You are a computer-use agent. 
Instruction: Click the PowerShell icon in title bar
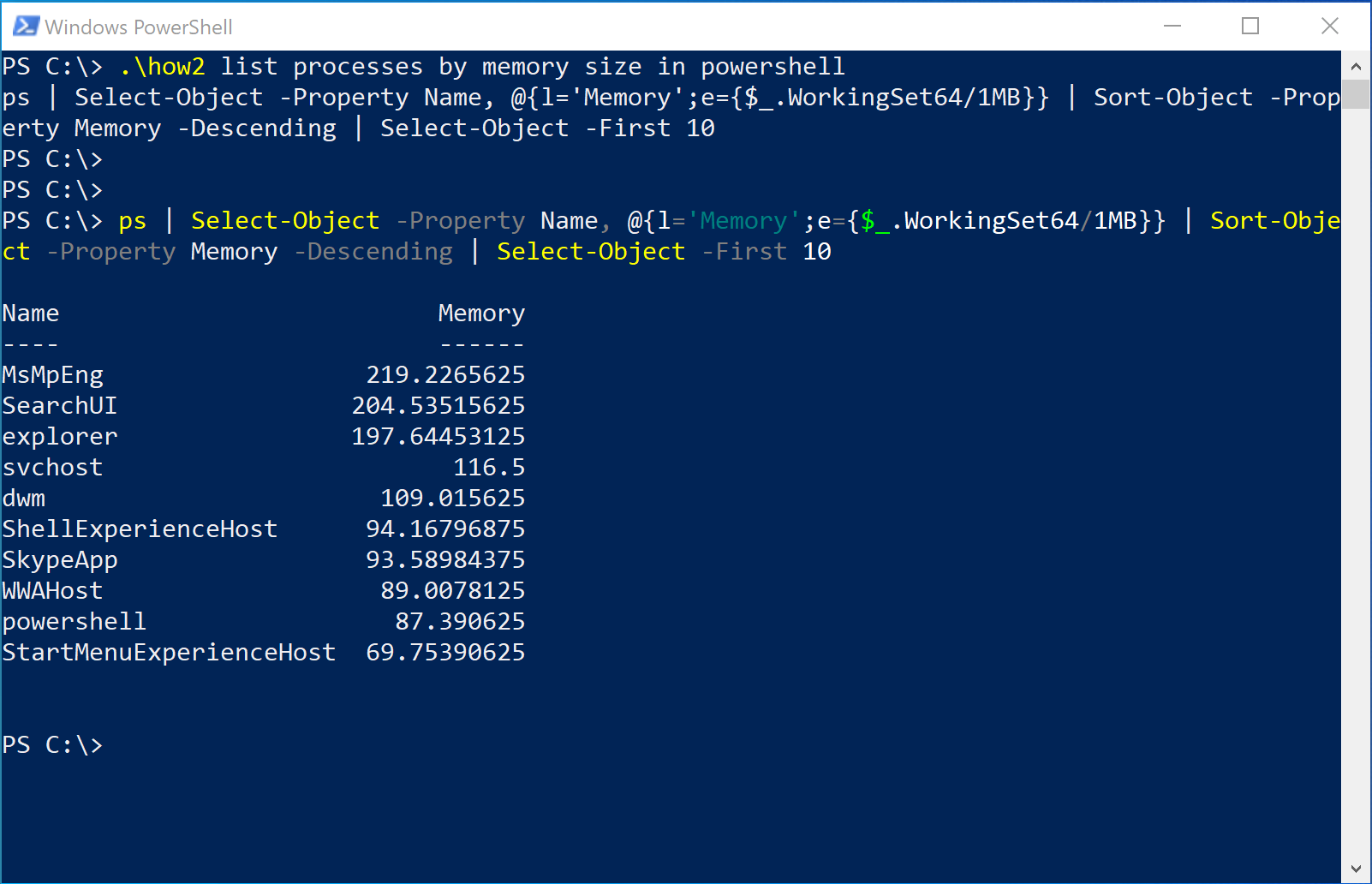click(26, 26)
